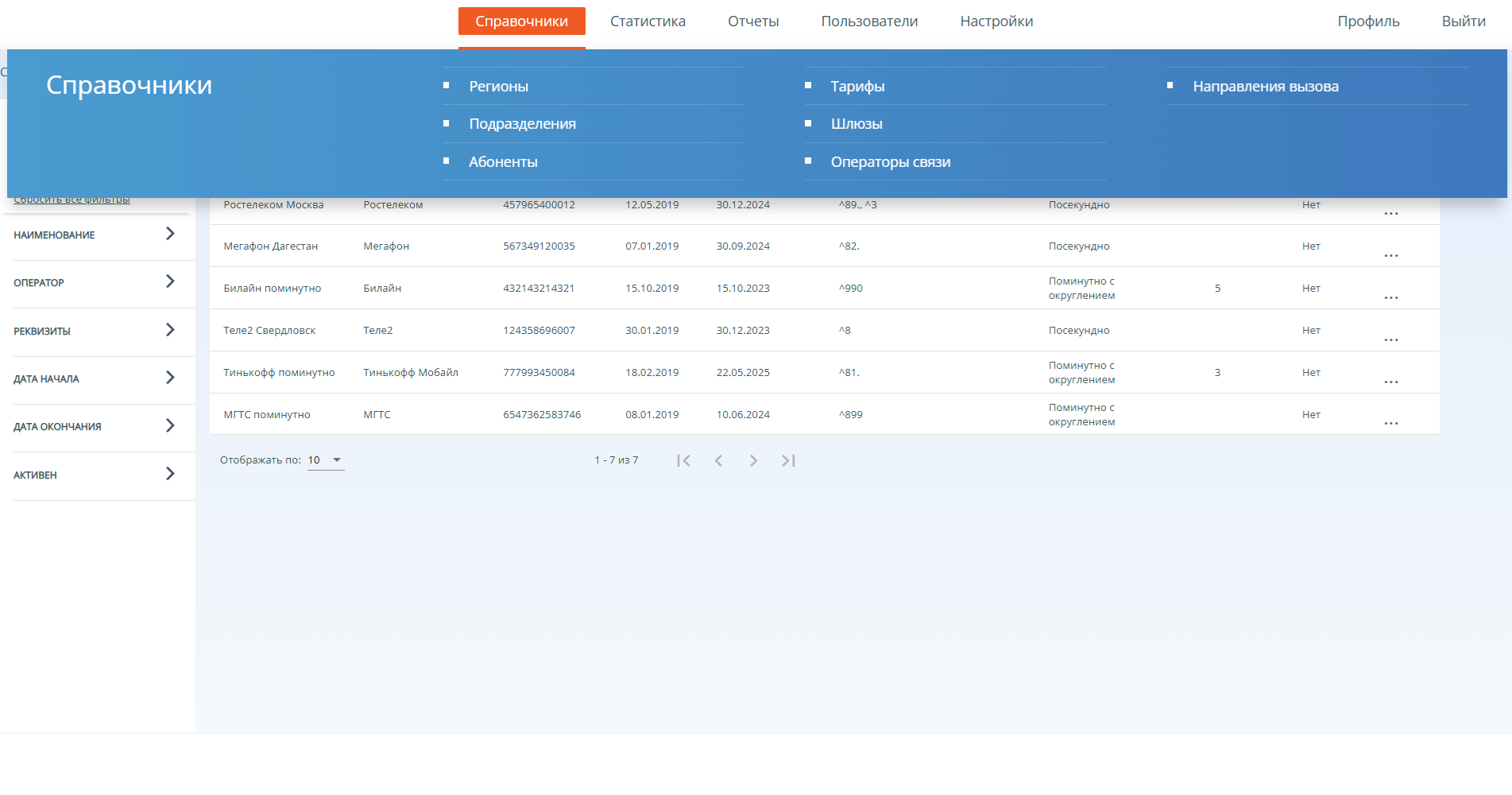Select Абоненты in Справочники menu
The height and width of the screenshot is (795, 1512).
click(503, 161)
